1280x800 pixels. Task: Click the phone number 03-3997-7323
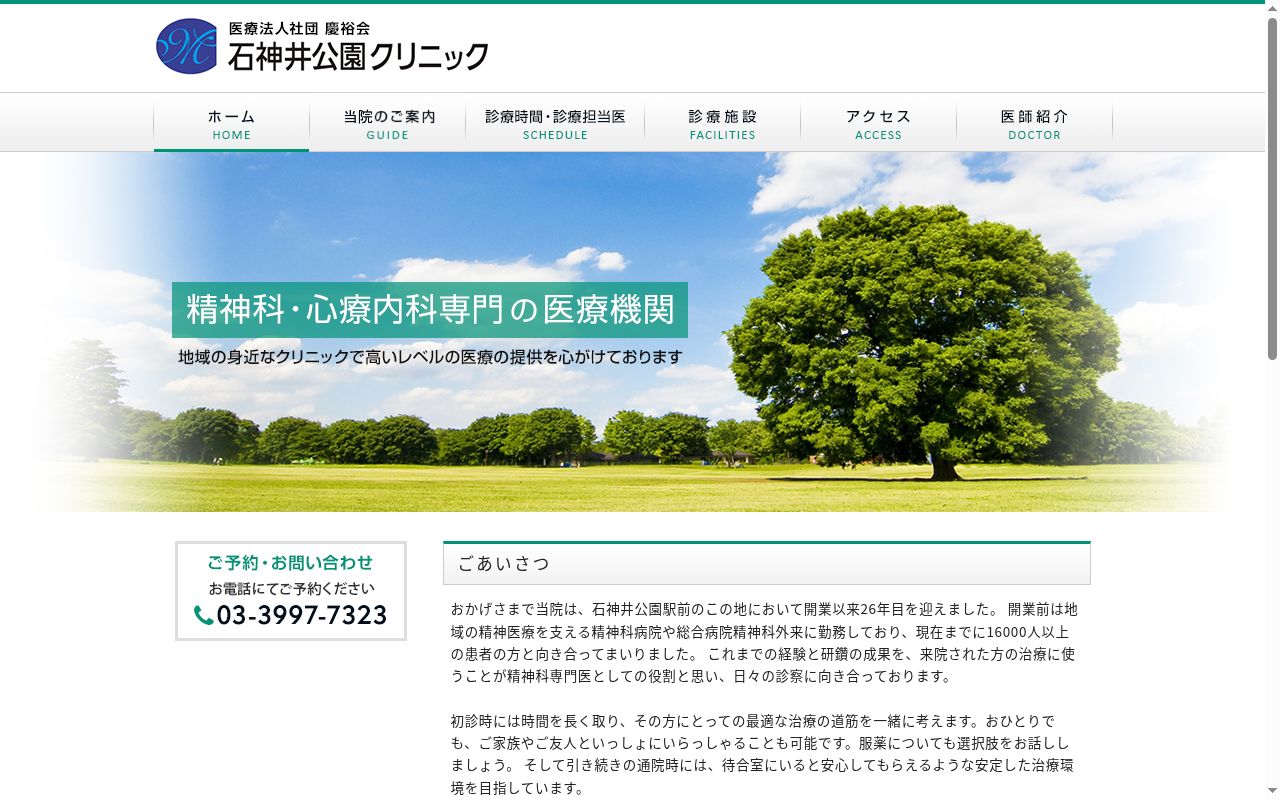tap(301, 615)
